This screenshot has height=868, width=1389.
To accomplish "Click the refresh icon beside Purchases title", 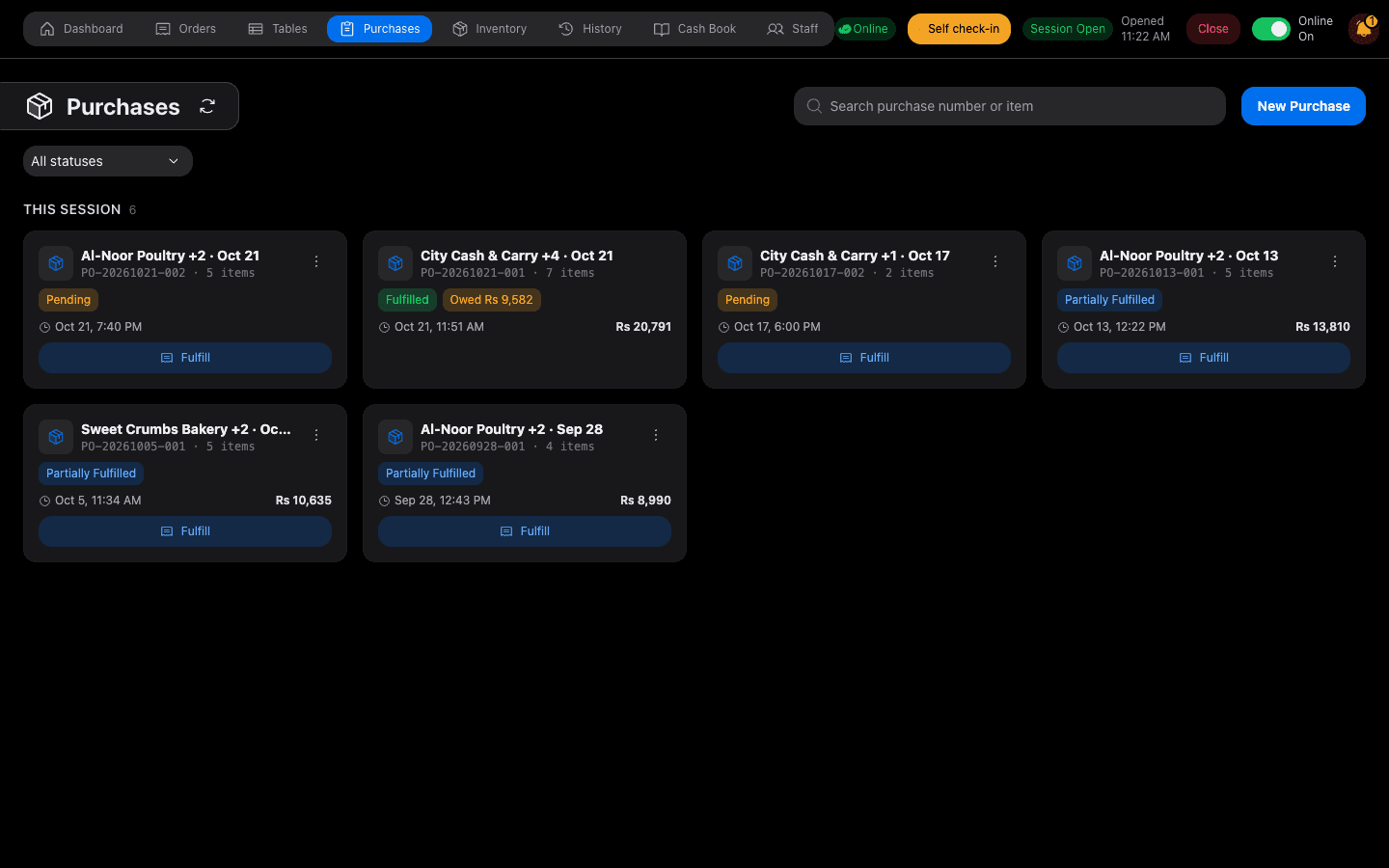I will (207, 106).
